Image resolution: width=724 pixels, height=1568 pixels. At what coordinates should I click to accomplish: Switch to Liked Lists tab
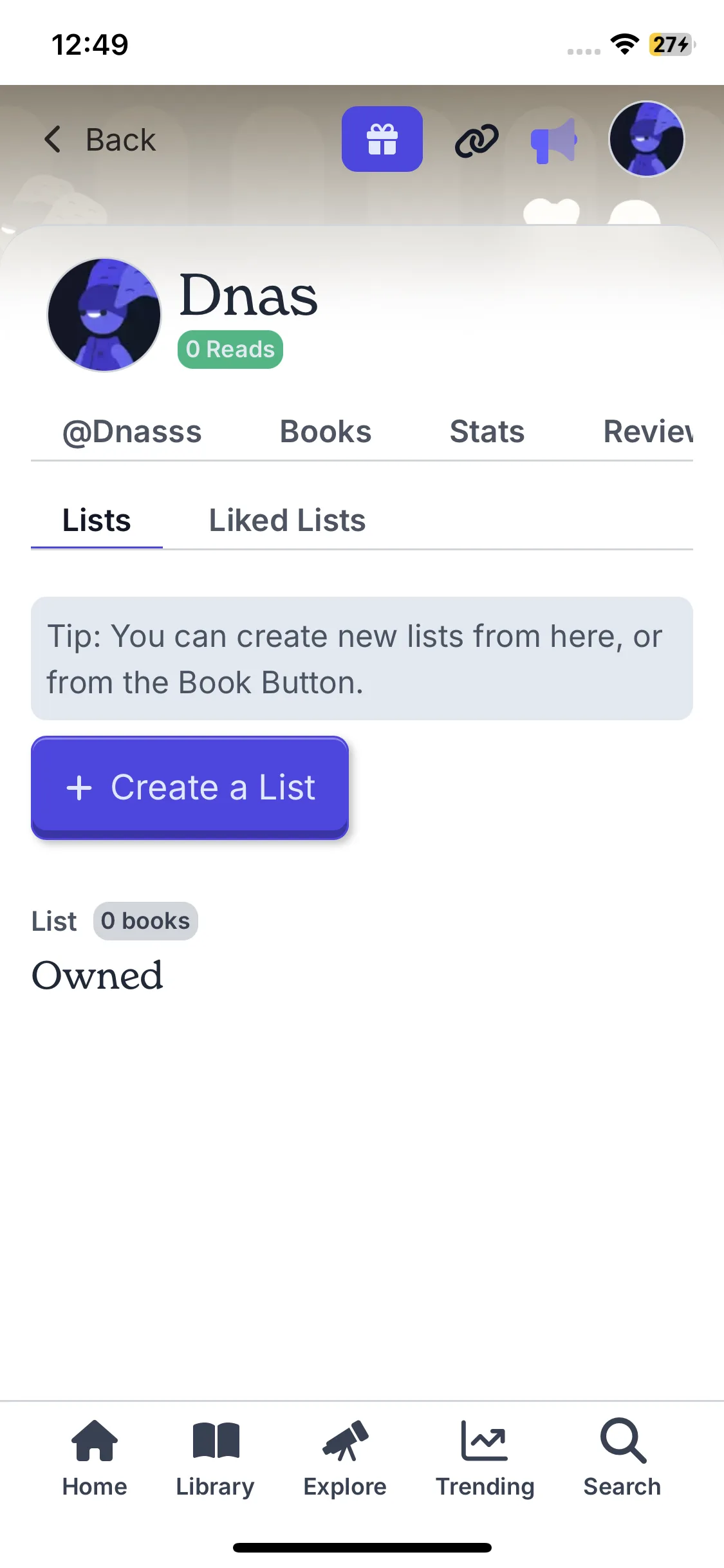click(287, 520)
